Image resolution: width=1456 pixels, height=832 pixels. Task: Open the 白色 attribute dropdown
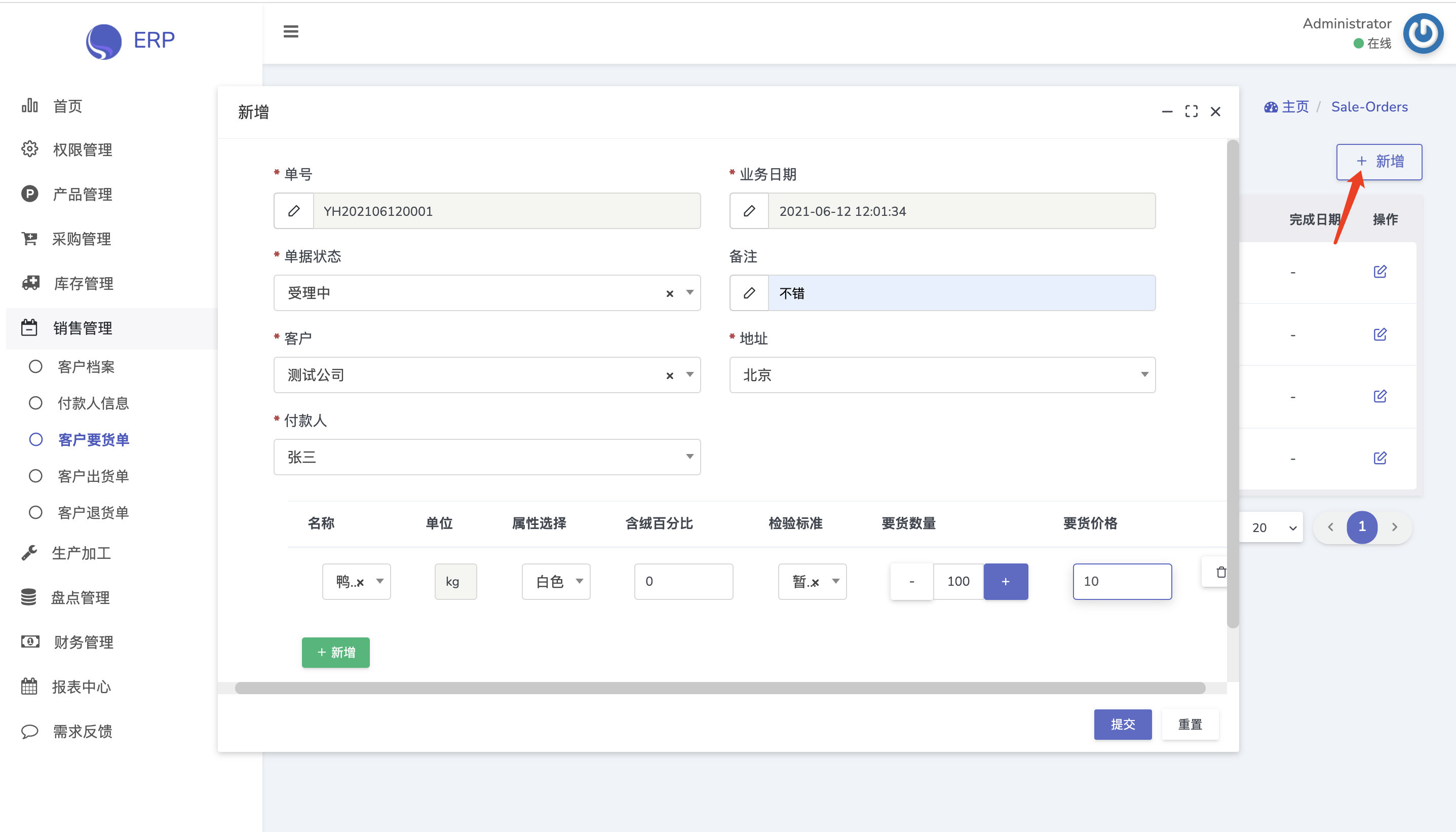556,582
